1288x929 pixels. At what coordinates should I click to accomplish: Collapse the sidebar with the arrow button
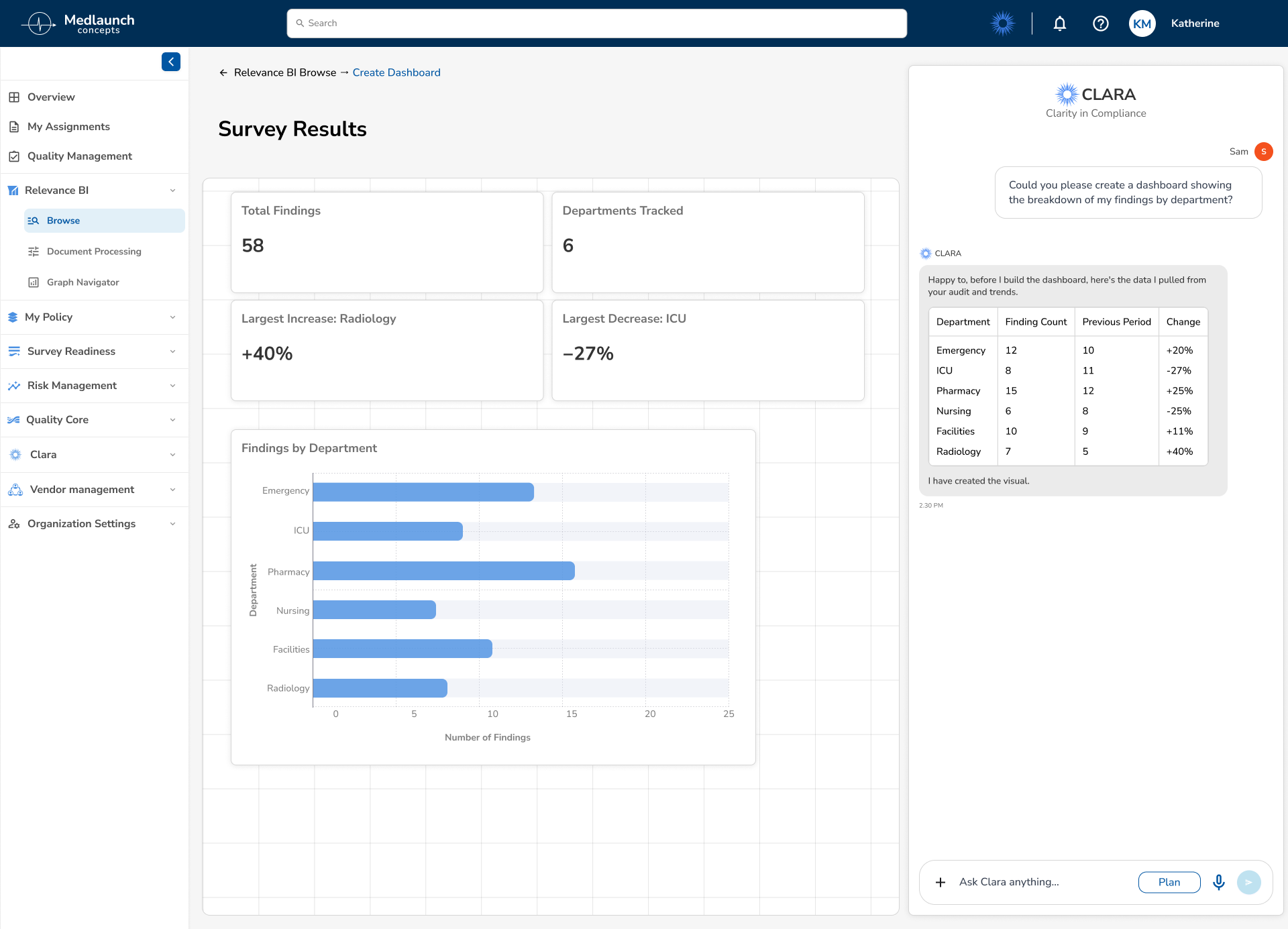pos(171,62)
